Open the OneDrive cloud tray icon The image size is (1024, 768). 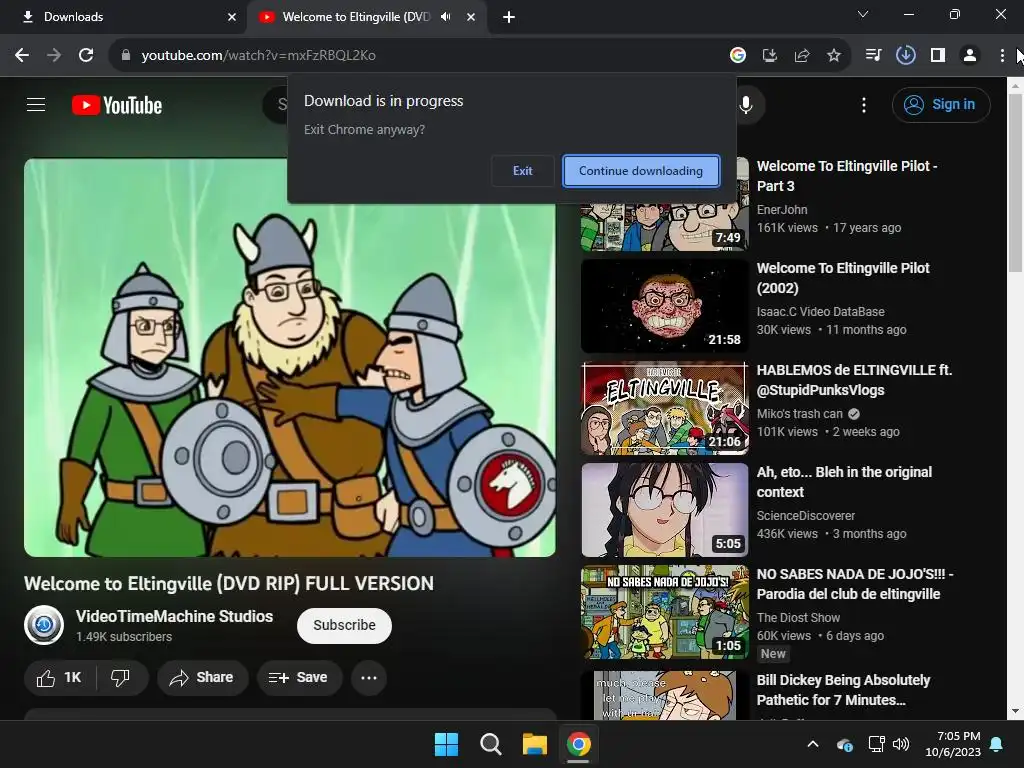click(844, 744)
